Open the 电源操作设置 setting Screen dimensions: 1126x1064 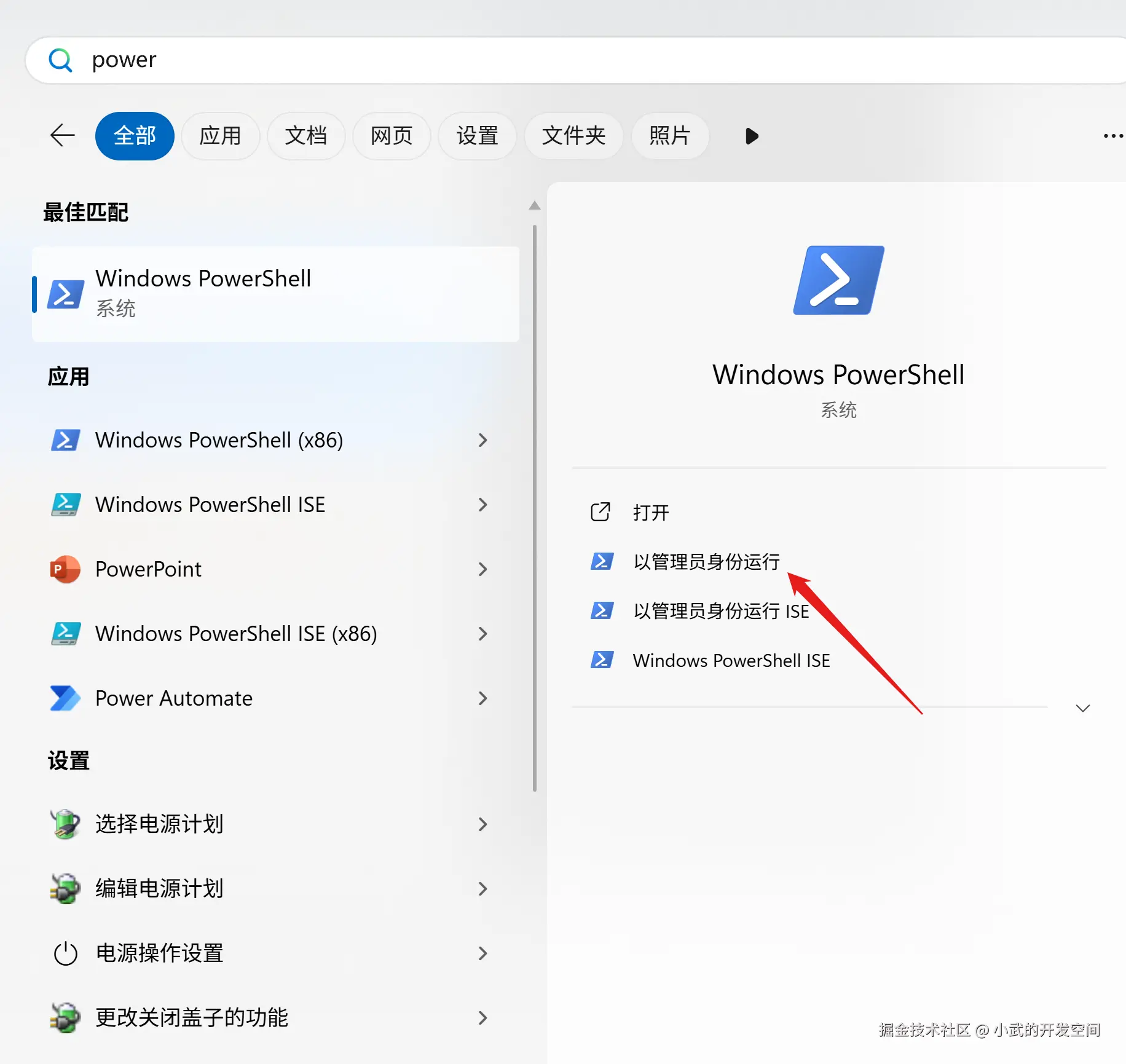pyautogui.click(x=275, y=953)
